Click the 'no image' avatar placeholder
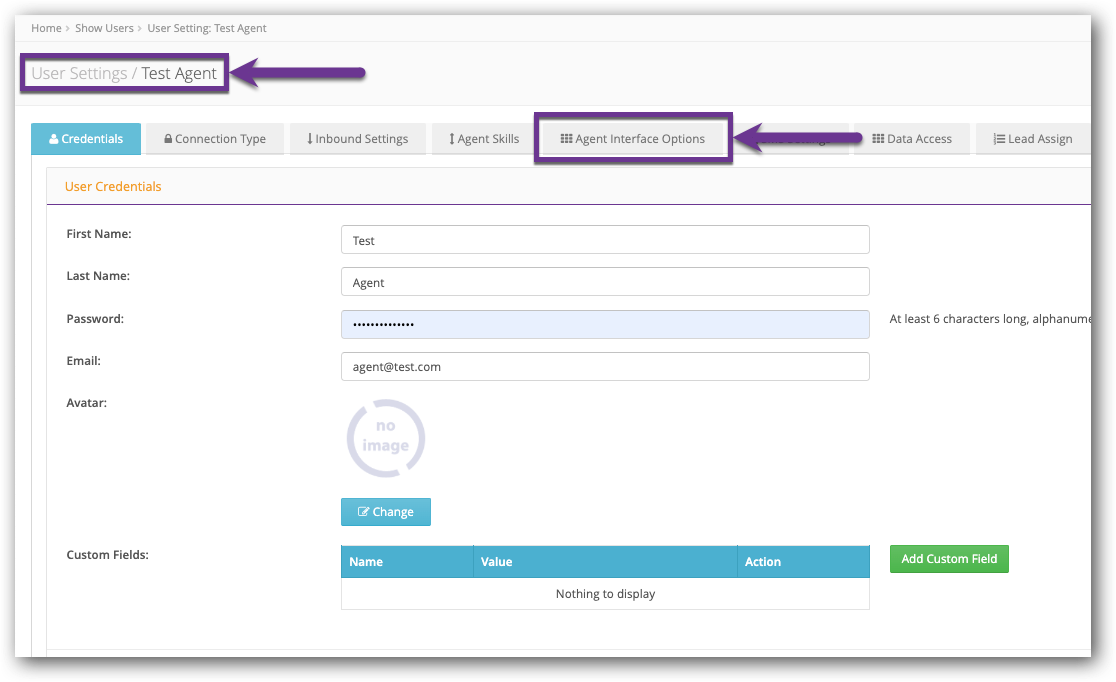Image resolution: width=1116 pixels, height=682 pixels. tap(386, 438)
